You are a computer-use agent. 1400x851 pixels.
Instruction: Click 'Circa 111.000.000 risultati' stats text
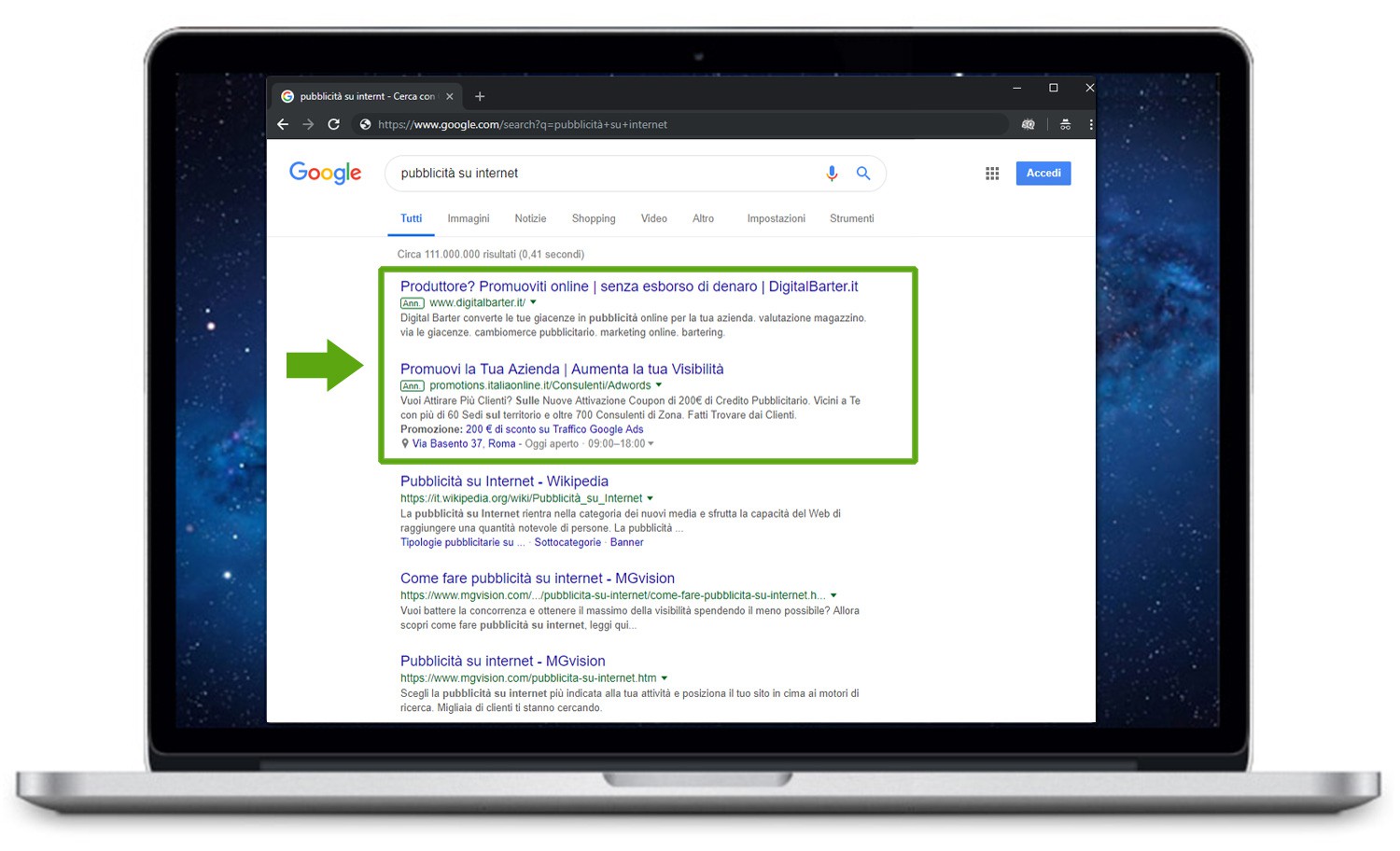[491, 254]
